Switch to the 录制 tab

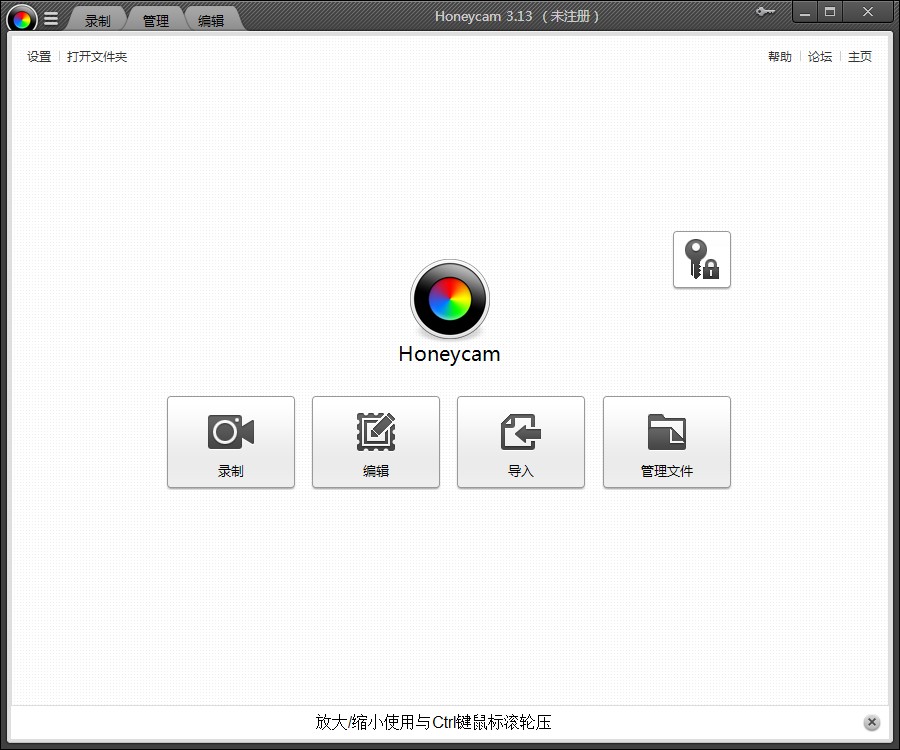pos(96,17)
